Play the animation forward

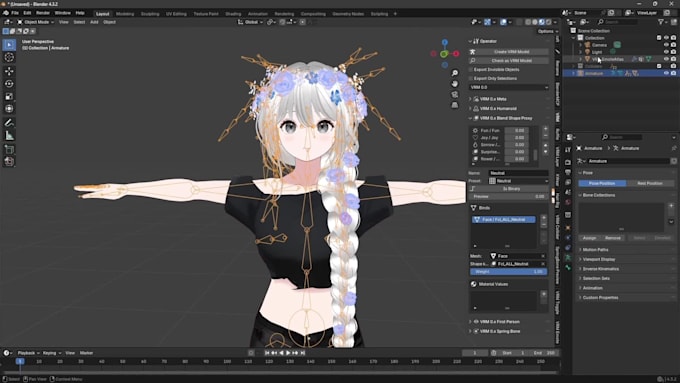point(288,353)
